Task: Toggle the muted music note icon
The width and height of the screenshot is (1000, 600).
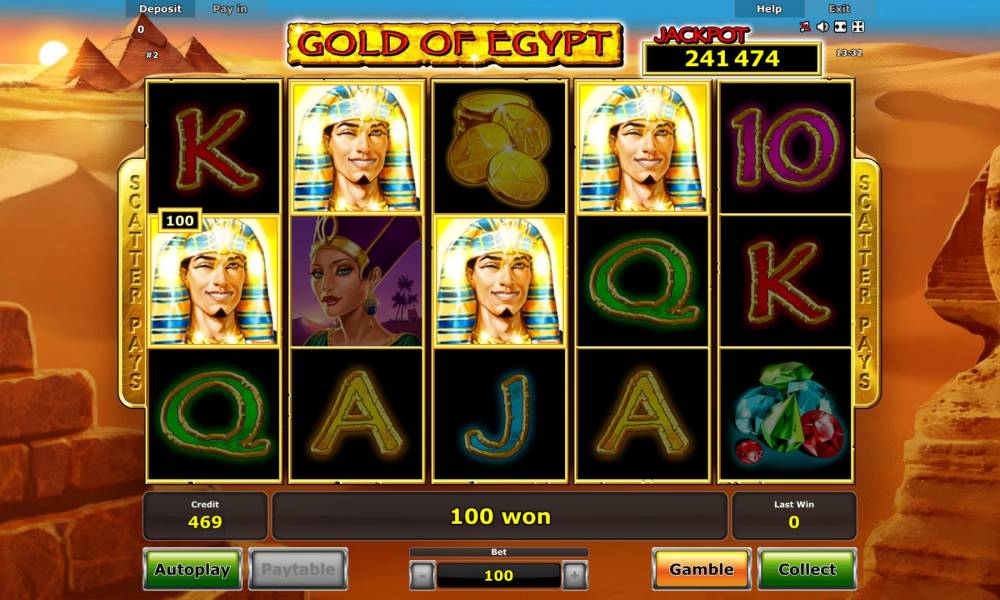Action: pos(805,27)
